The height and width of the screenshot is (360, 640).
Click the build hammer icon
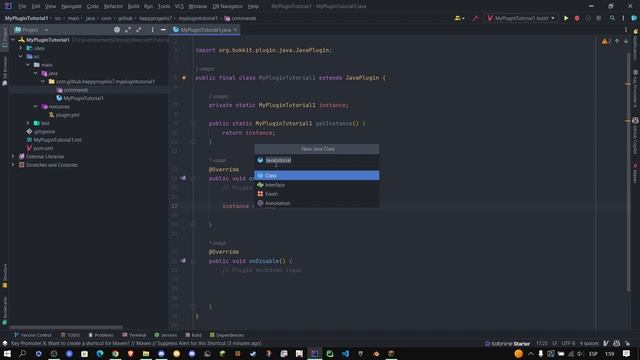pyautogui.click(x=475, y=18)
